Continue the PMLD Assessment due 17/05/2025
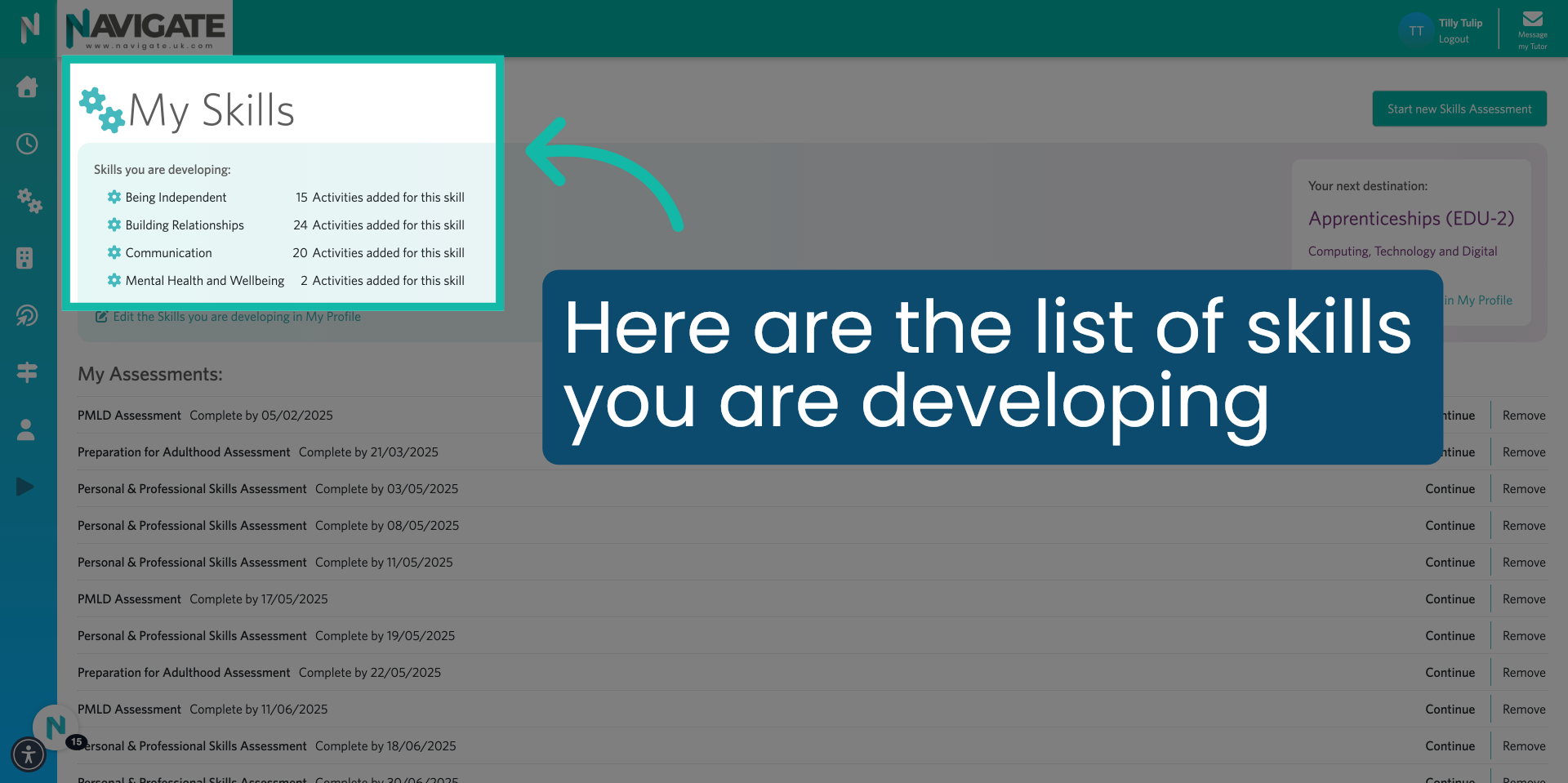This screenshot has height=783, width=1568. tap(1450, 598)
